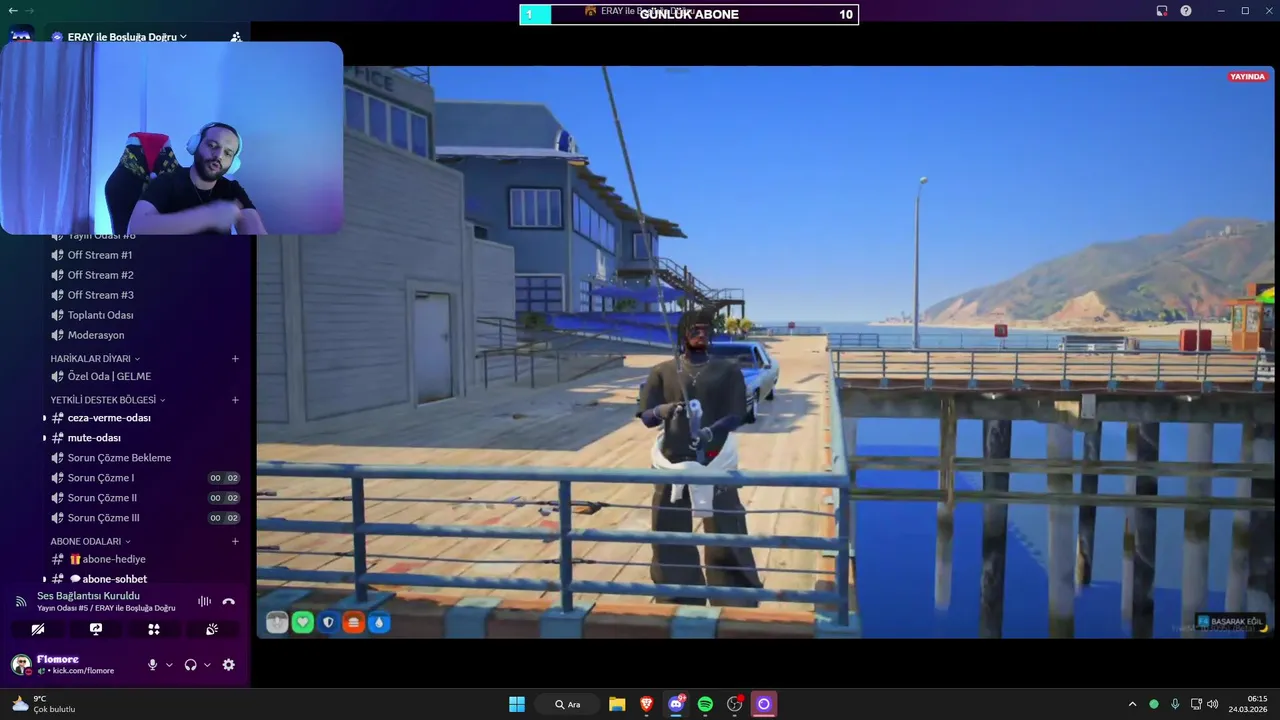Viewport: 1280px width, 720px height.
Task: Open the soundboard button
Action: pyautogui.click(x=212, y=629)
